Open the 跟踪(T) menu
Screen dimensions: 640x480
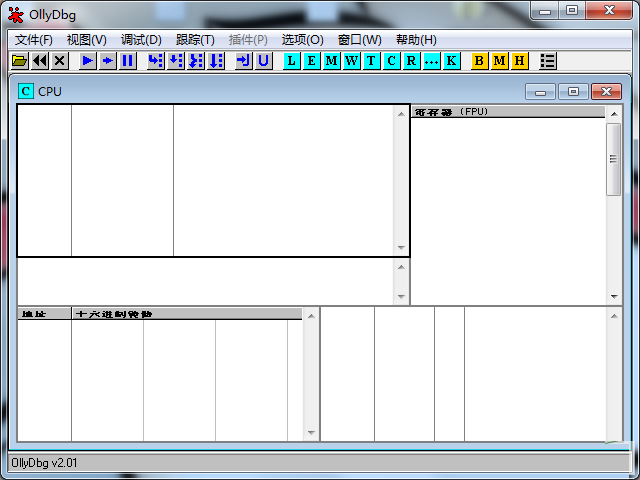tap(195, 40)
